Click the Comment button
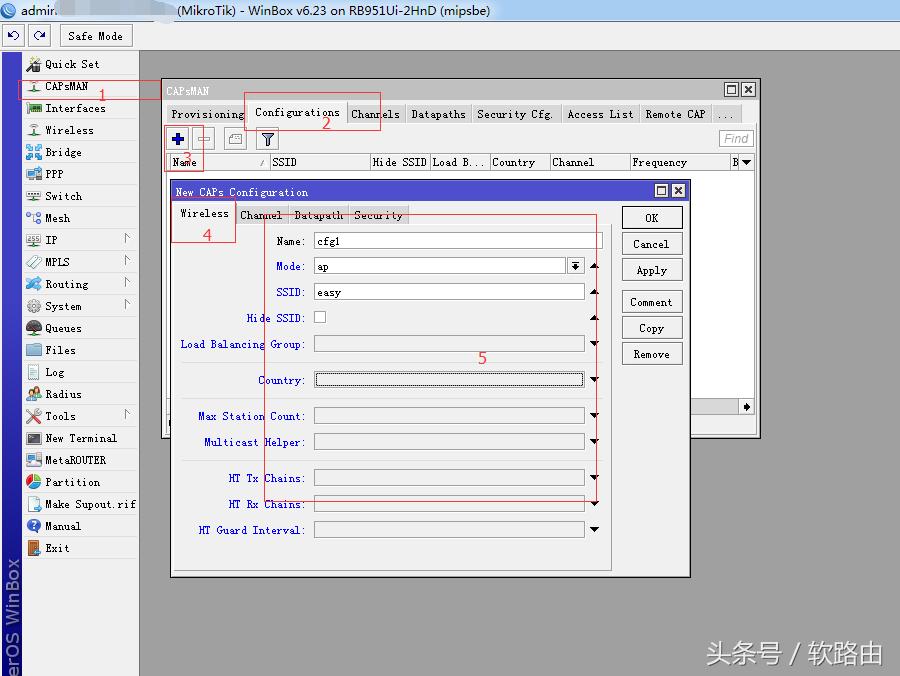This screenshot has width=900, height=676. (652, 302)
